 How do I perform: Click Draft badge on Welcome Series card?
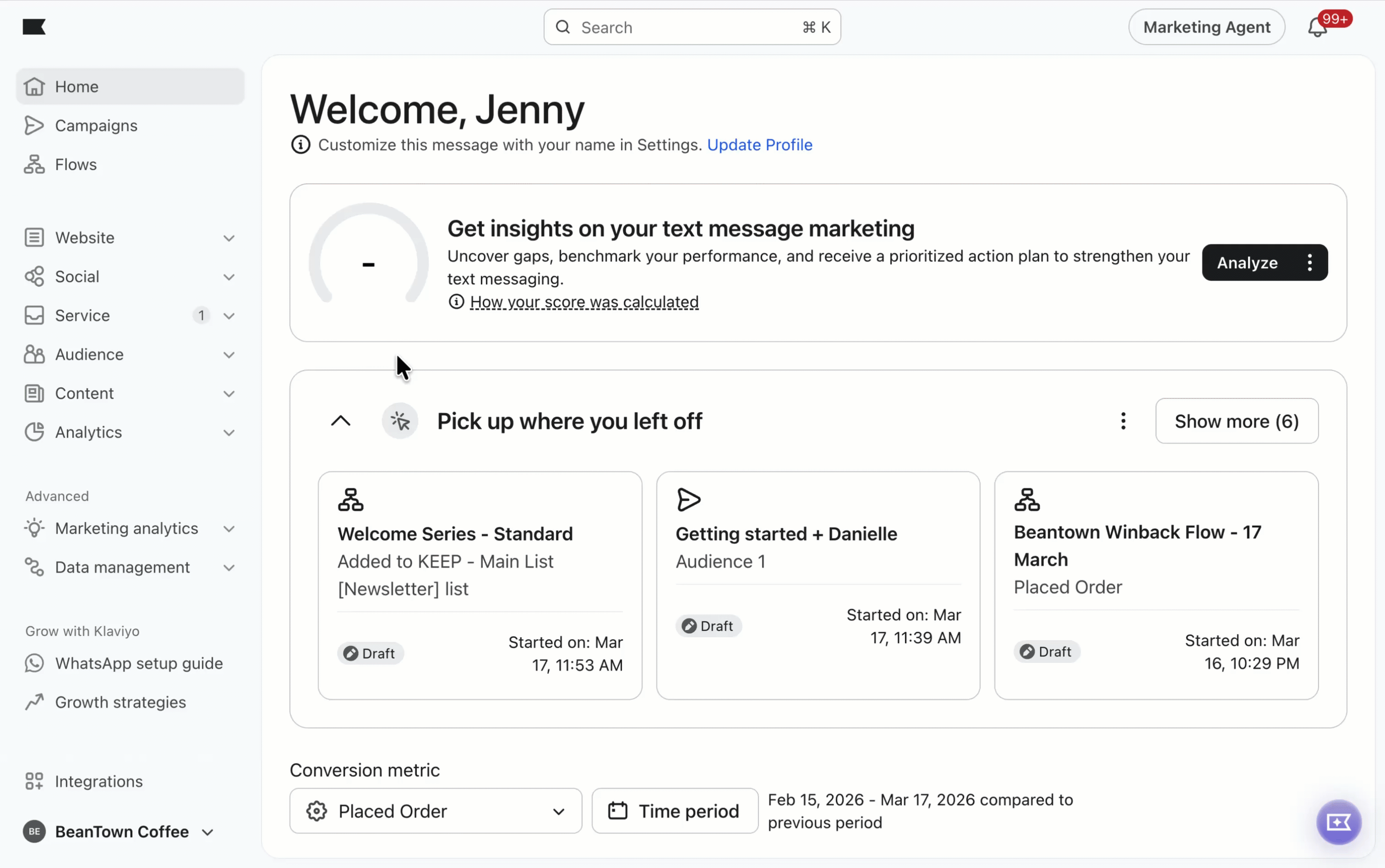coord(371,653)
